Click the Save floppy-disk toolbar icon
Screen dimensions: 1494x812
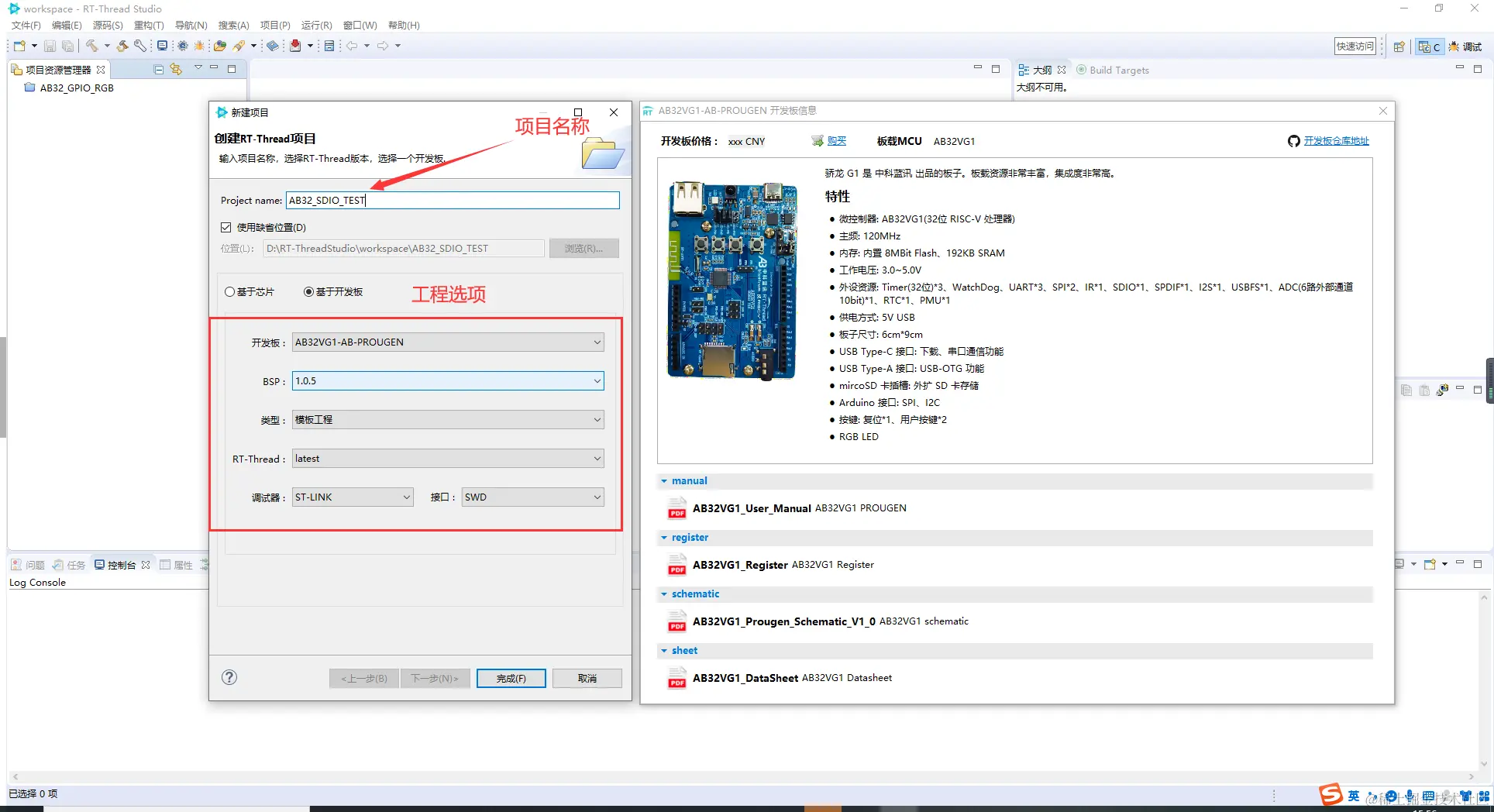click(x=50, y=46)
